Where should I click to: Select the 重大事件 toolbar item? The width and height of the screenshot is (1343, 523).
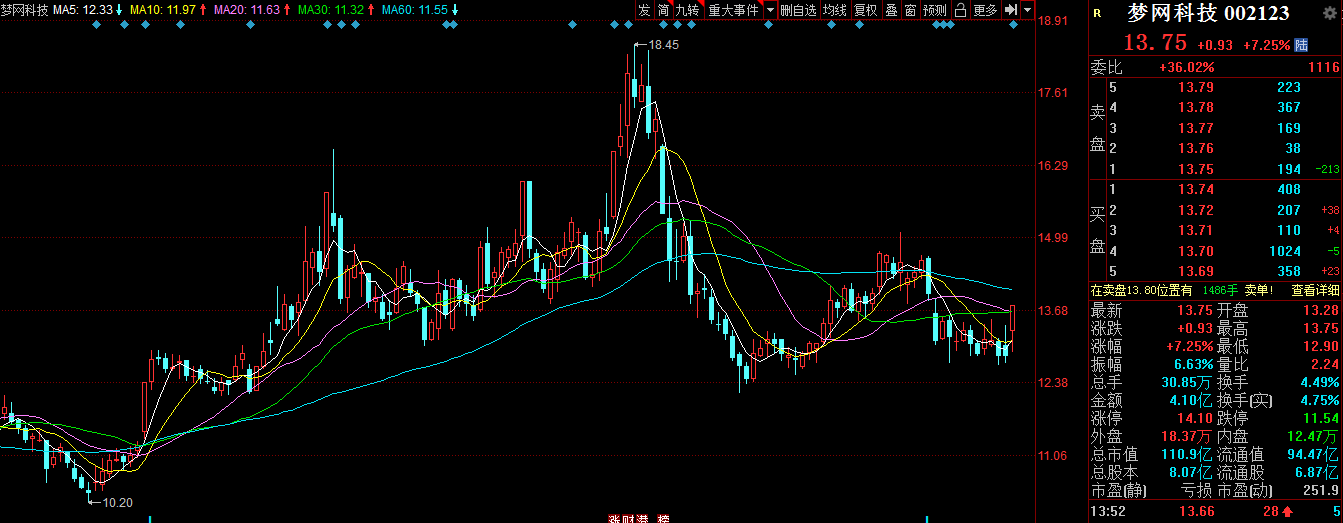click(734, 10)
